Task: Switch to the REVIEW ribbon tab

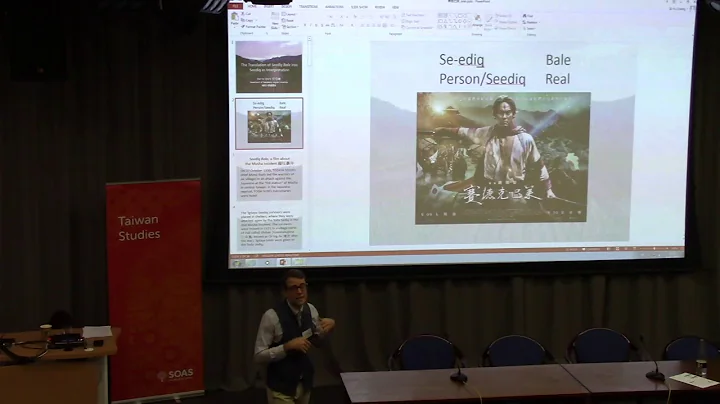Action: 380,6
